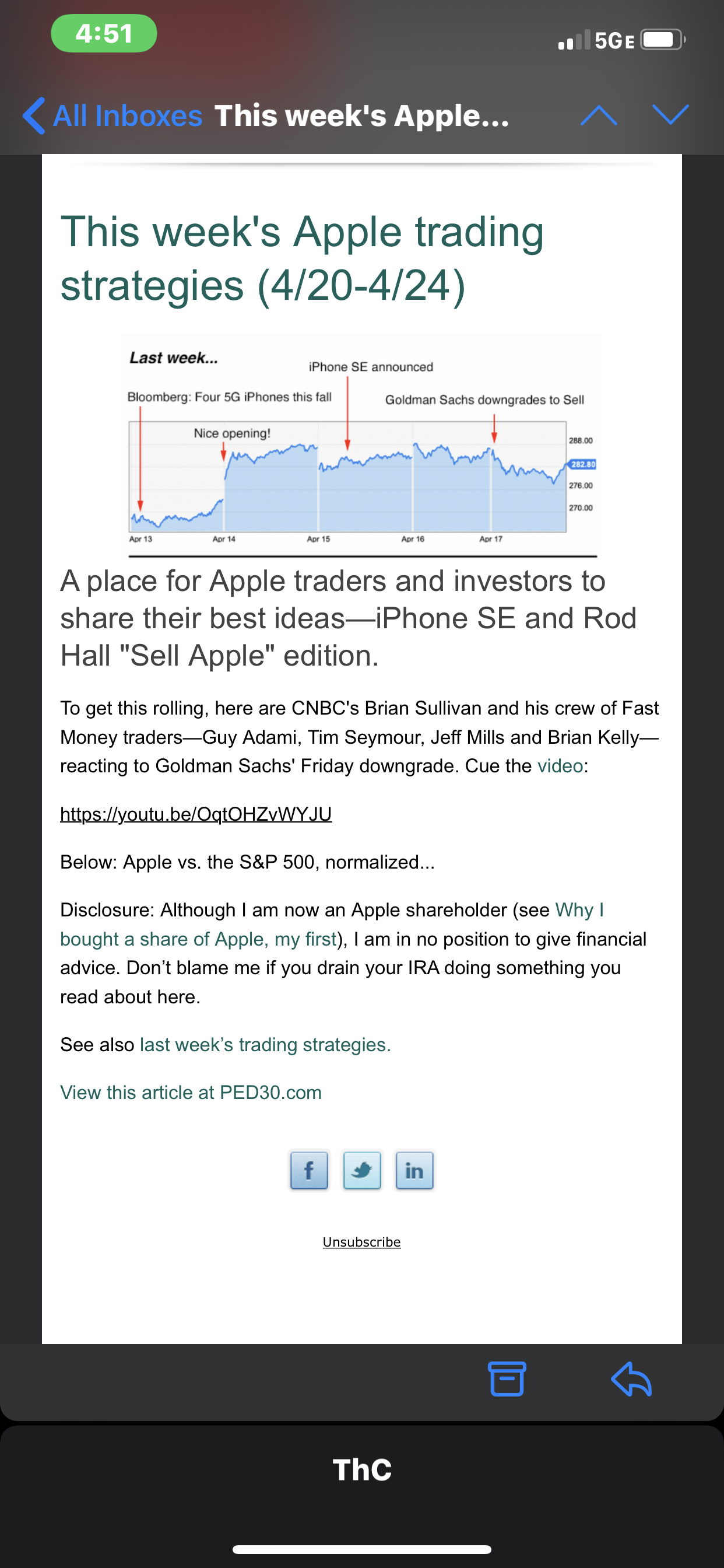
Task: Open the YouTube video URL link
Action: pos(196,814)
